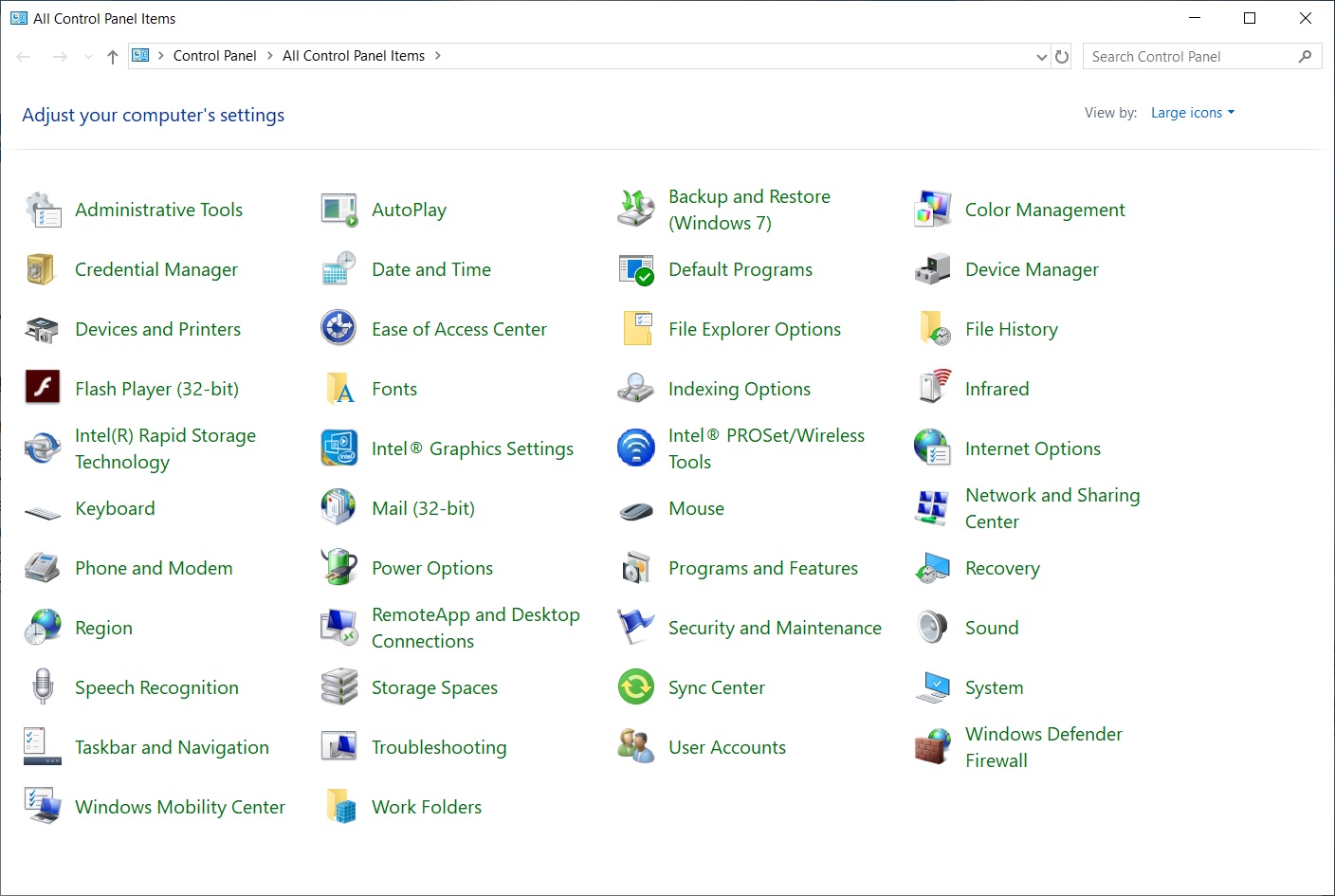Expand the address bar history dropdown
The image size is (1335, 896).
1042,57
